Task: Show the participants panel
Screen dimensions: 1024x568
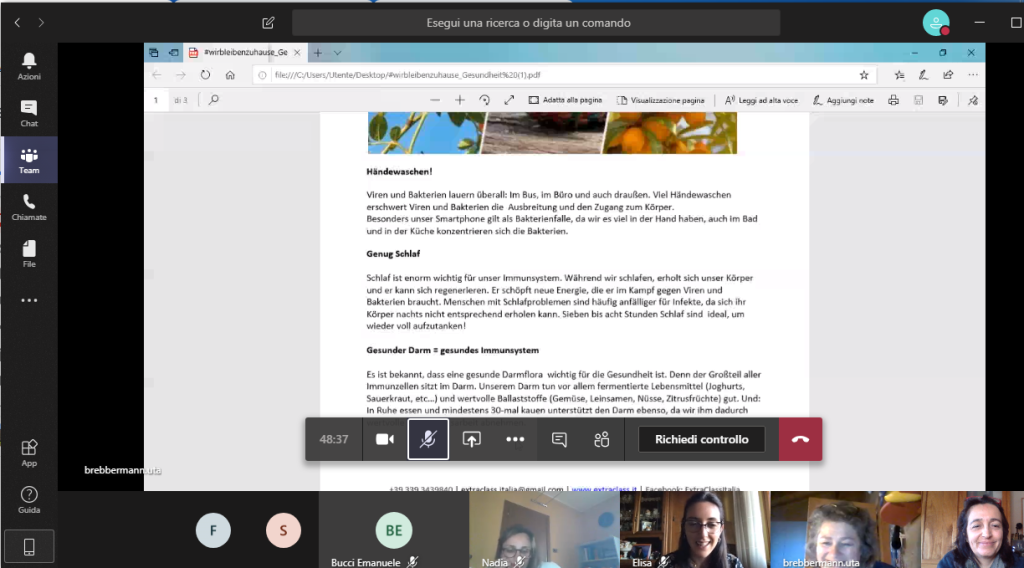Action: point(601,439)
